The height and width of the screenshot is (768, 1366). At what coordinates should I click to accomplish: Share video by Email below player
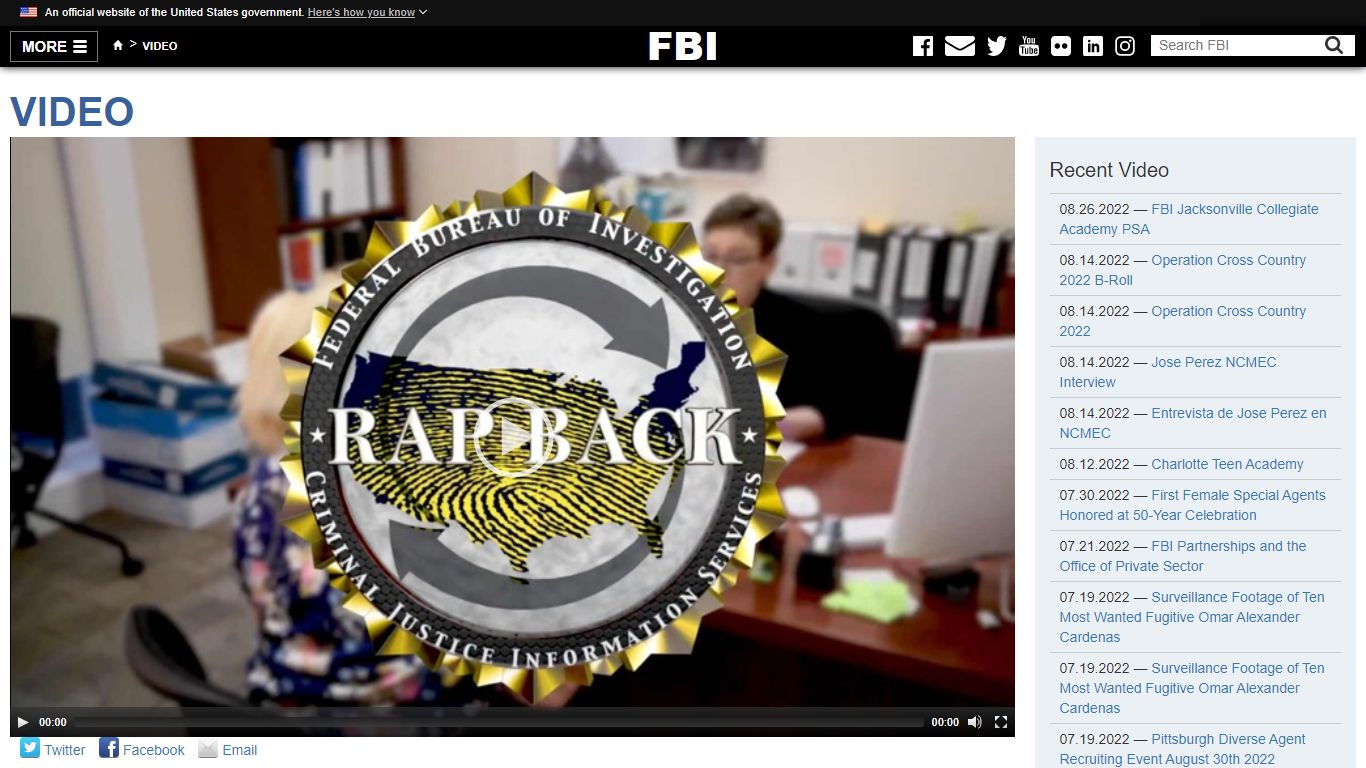tap(228, 749)
